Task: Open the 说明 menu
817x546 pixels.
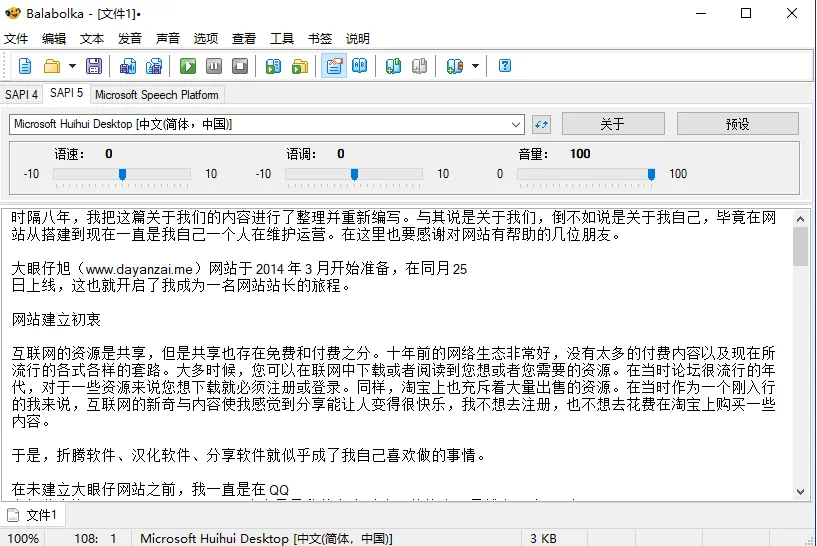Action: (358, 39)
